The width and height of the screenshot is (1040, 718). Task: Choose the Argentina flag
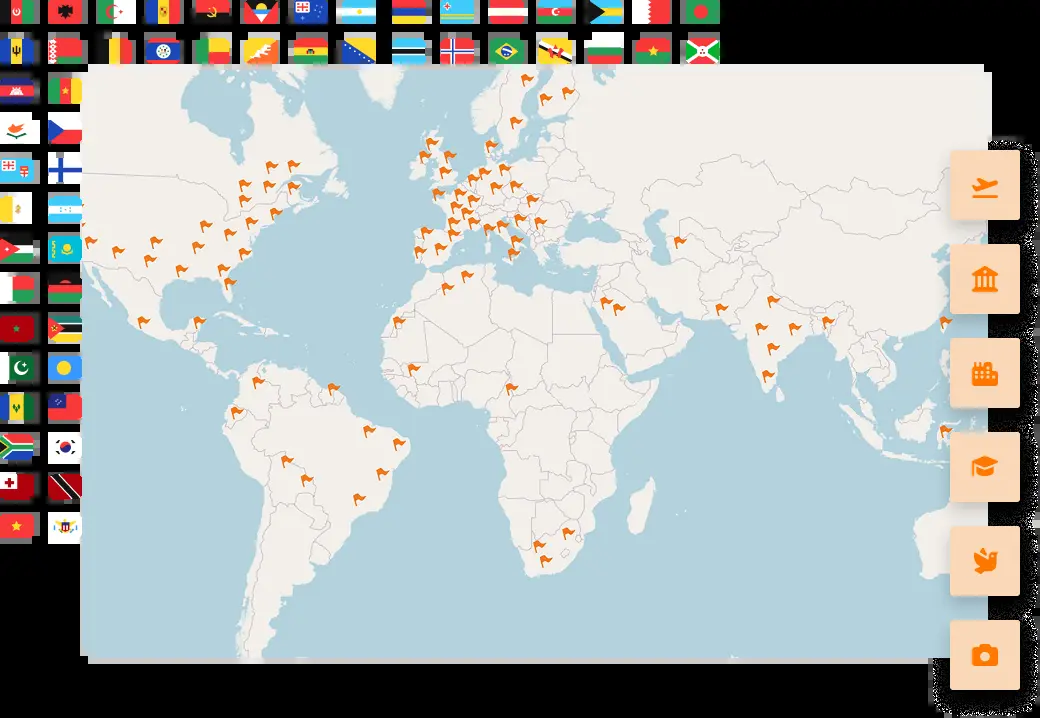coord(356,11)
